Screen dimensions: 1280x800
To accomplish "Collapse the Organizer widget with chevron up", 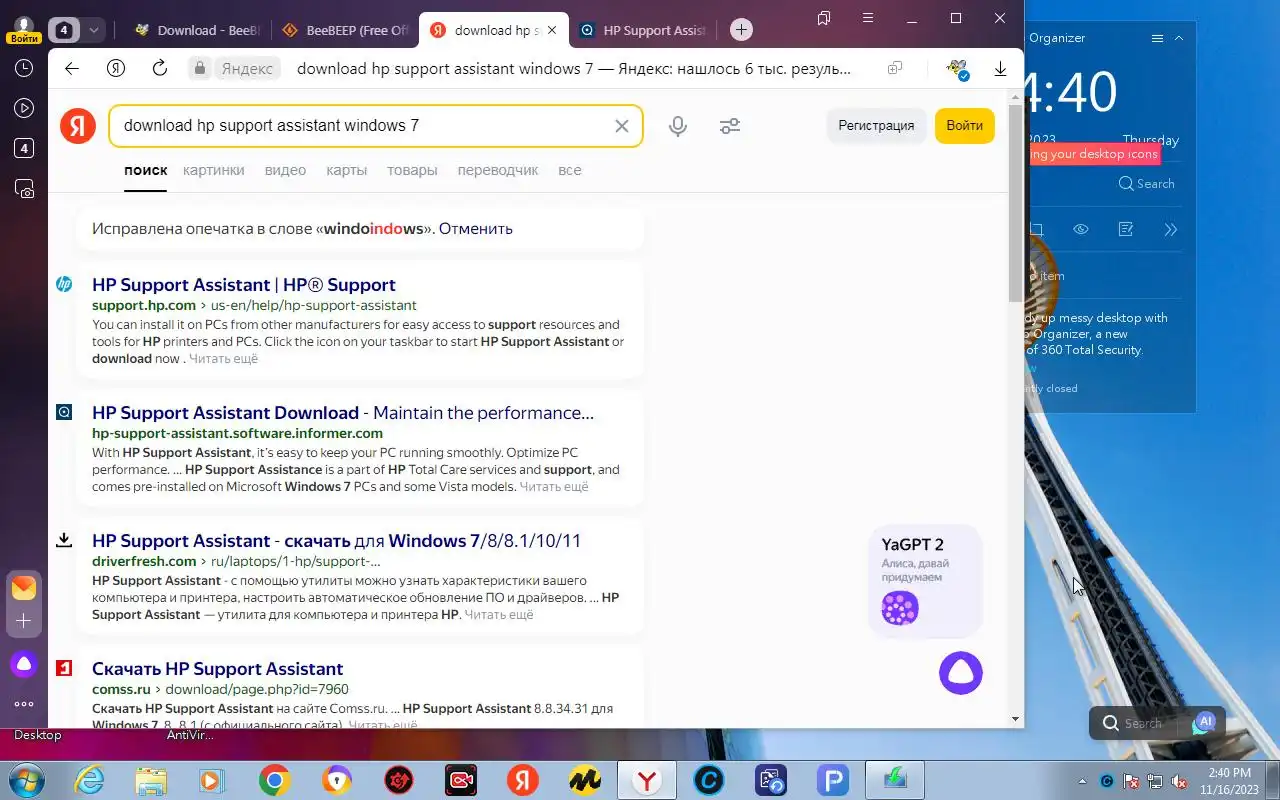I will [1179, 38].
